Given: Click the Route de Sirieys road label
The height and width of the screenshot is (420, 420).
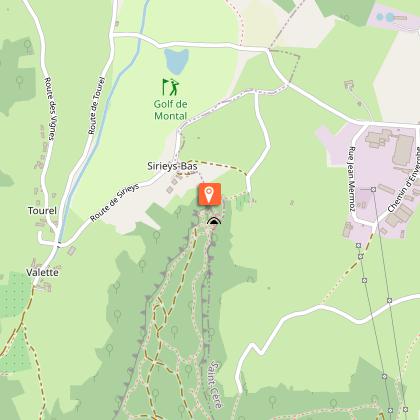Looking at the screenshot, I should pyautogui.click(x=115, y=202).
